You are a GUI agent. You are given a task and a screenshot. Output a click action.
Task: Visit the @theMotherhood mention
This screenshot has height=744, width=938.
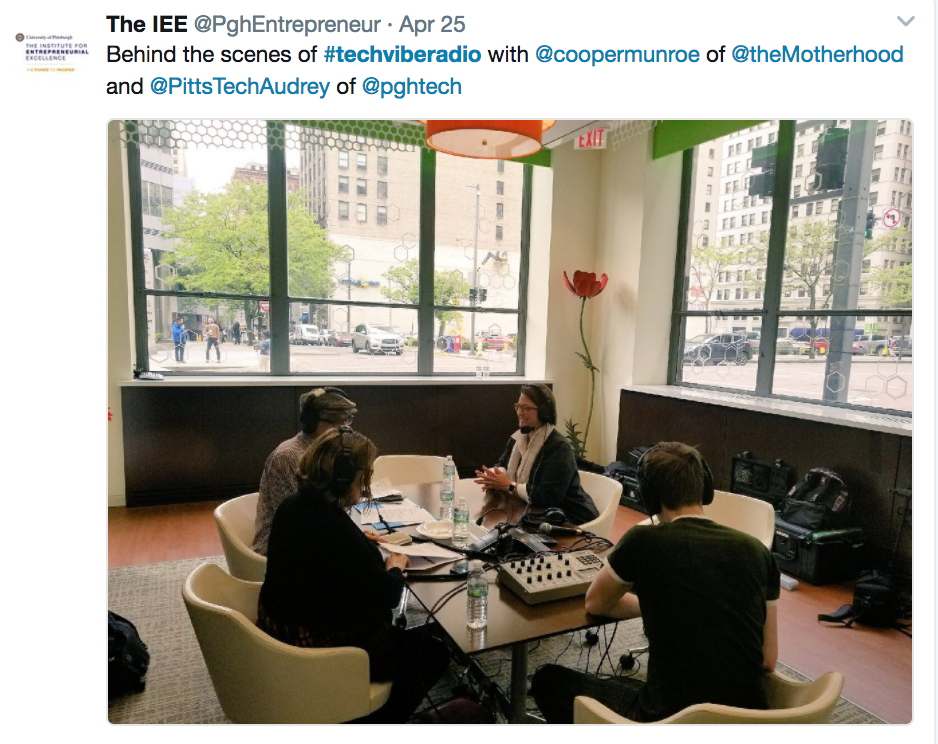(x=817, y=54)
